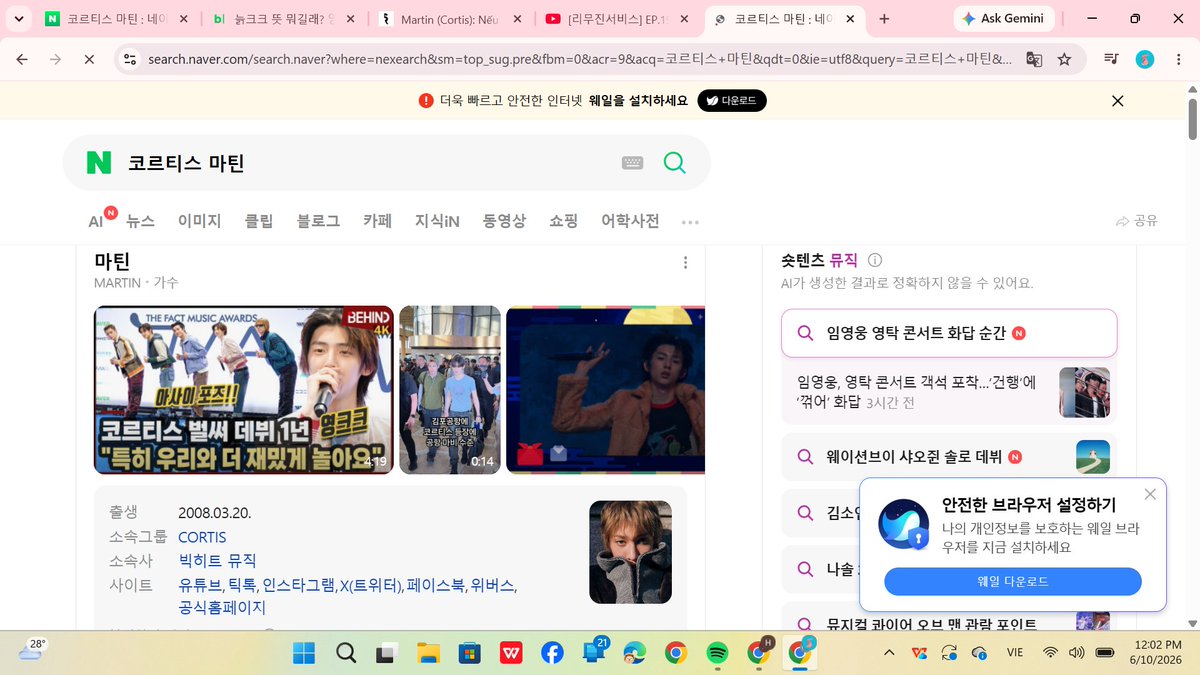Screen dimensions: 1200x675
Task: Click the Ask Gemini button
Action: (1004, 18)
